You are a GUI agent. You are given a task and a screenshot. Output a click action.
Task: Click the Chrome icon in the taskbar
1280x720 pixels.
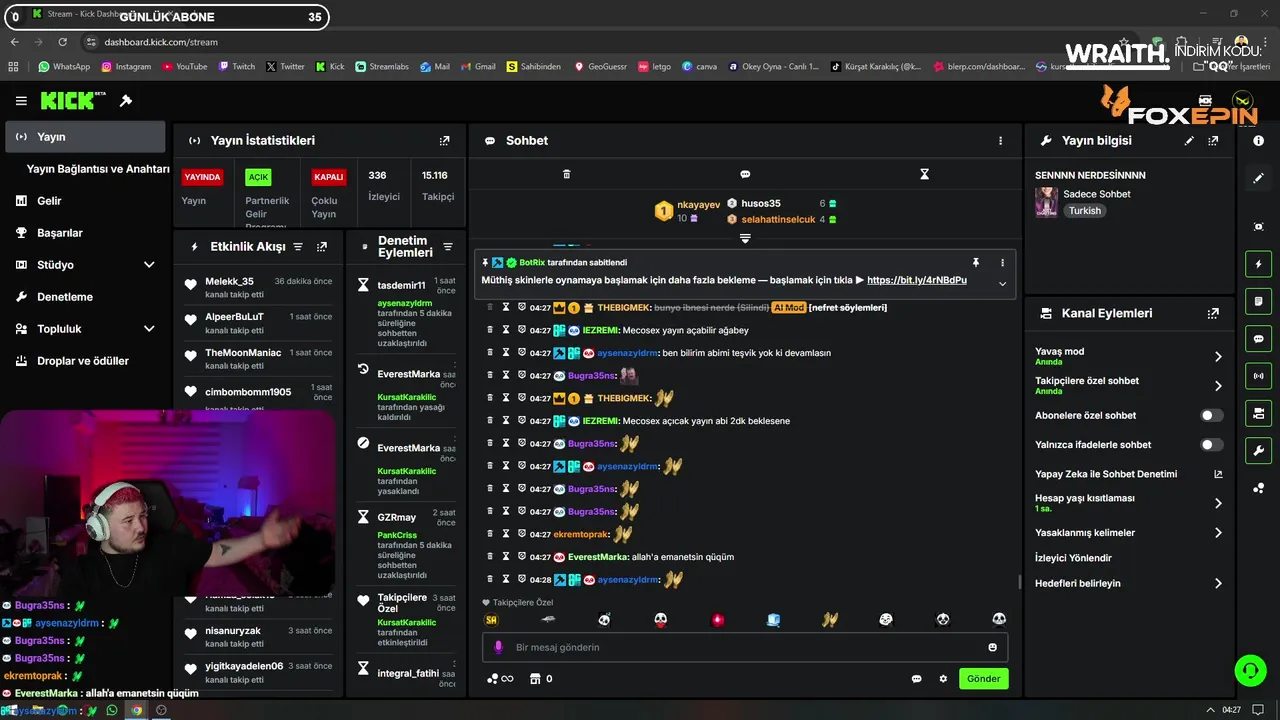137,710
